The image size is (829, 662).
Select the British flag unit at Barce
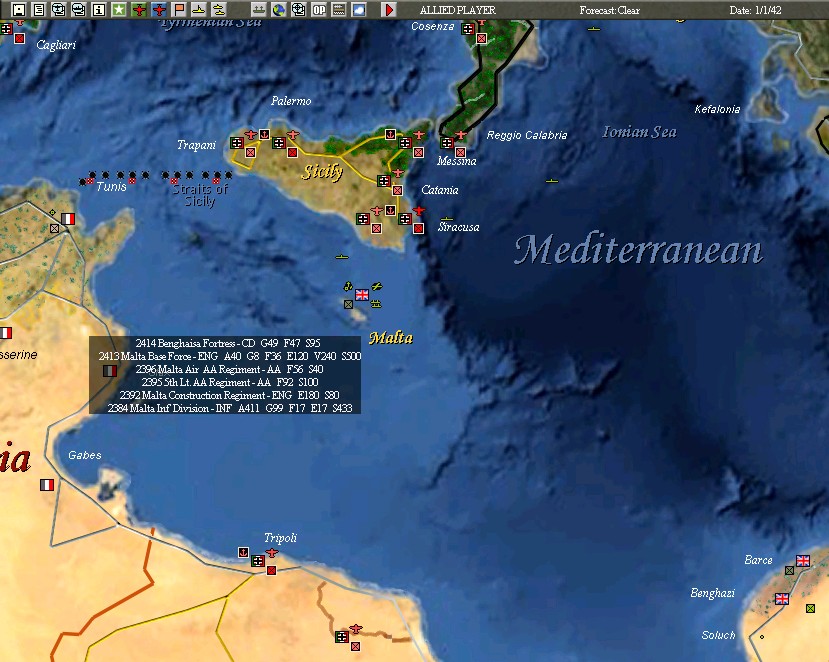click(803, 561)
